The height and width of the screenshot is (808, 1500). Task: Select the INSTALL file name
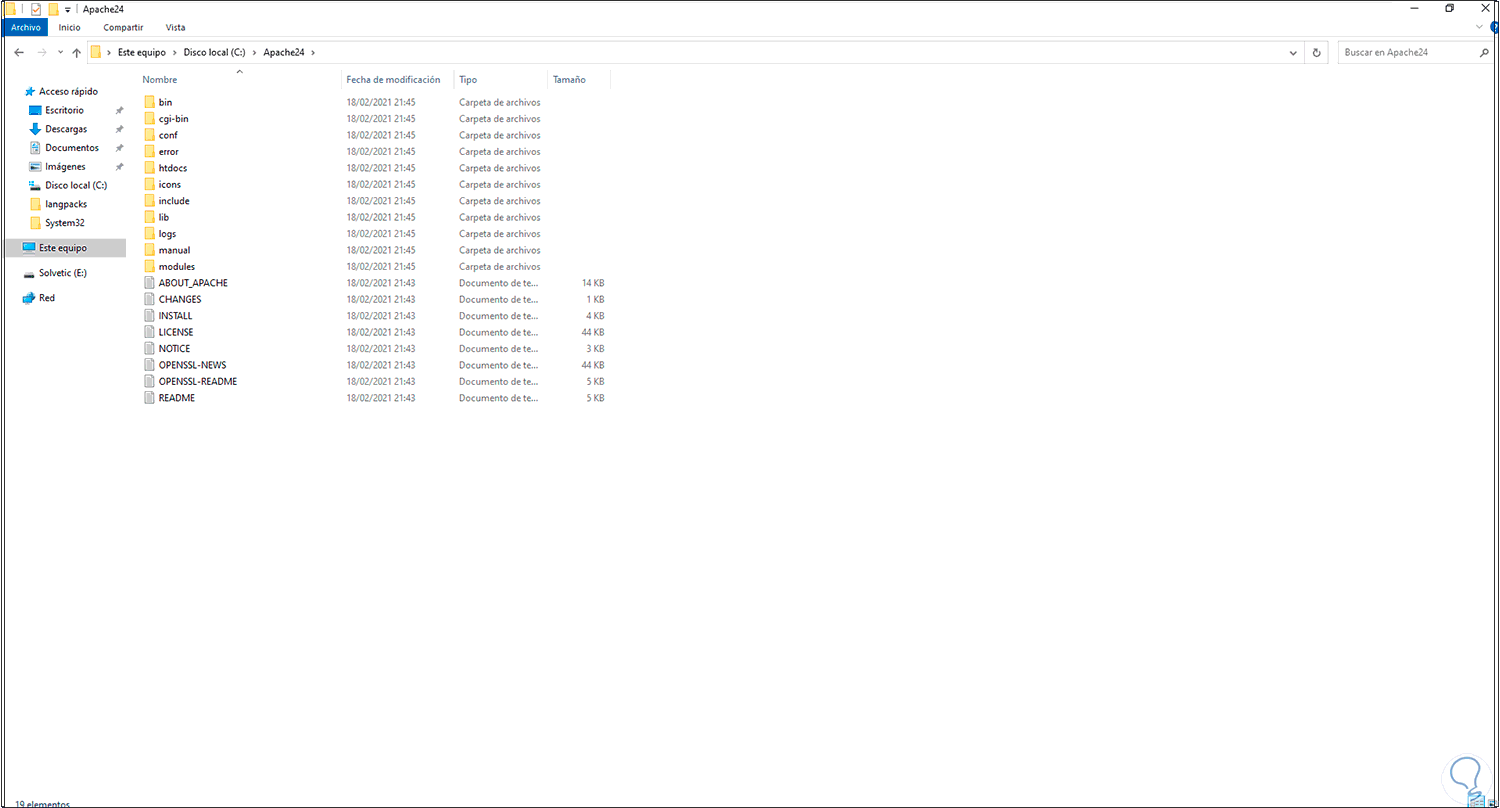pyautogui.click(x=176, y=316)
